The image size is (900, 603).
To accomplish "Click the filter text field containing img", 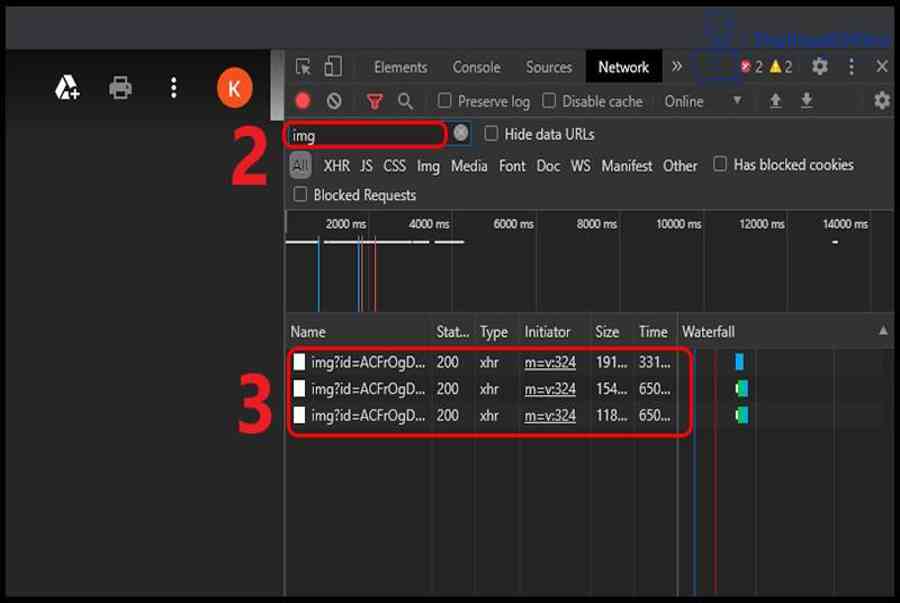I will coord(365,134).
